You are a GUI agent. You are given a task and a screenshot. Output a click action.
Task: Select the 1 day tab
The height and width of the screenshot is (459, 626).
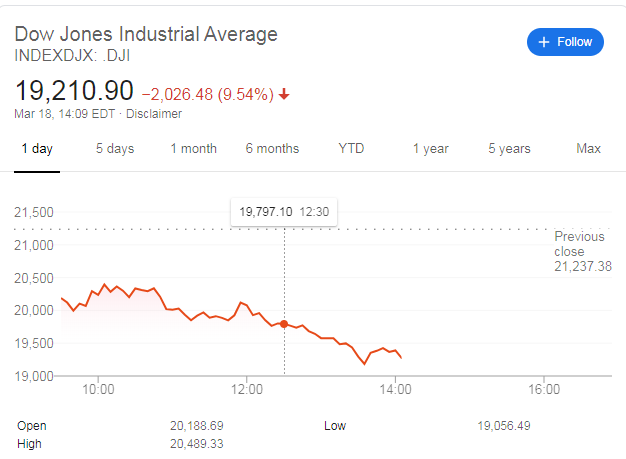point(36,149)
